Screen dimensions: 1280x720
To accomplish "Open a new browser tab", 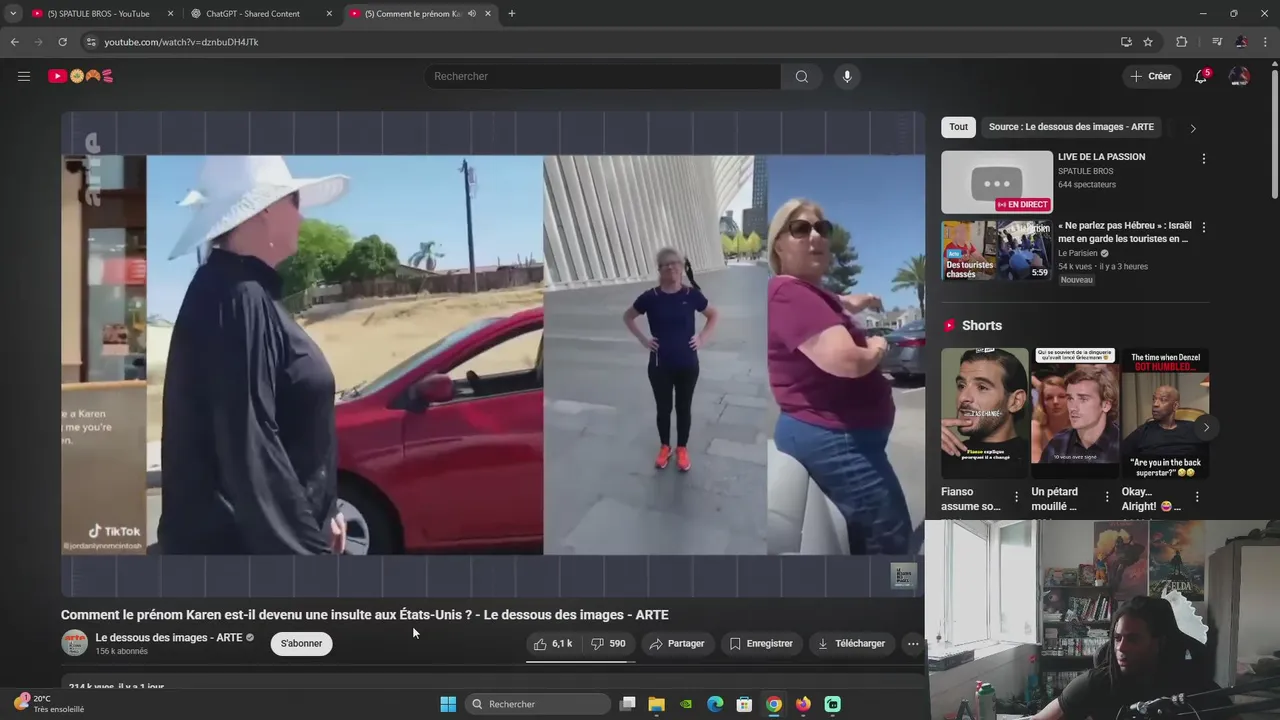I will coord(512,14).
